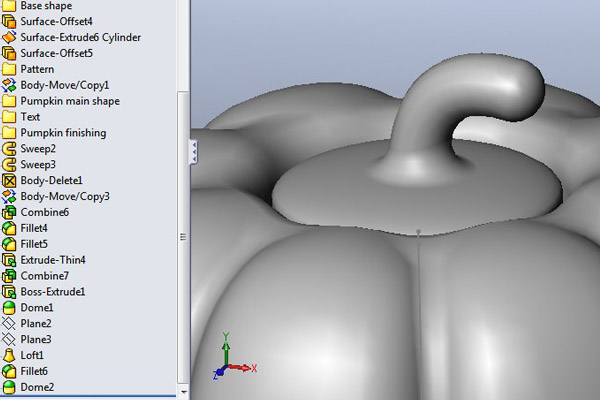The width and height of the screenshot is (600, 400).
Task: Click the Base shape folder icon
Action: [9, 6]
